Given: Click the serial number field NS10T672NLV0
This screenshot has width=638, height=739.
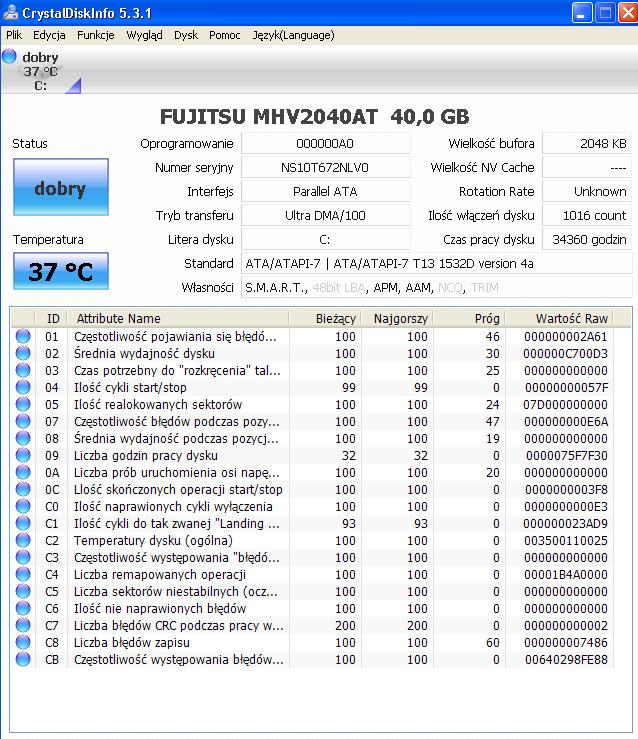Looking at the screenshot, I should [x=325, y=168].
